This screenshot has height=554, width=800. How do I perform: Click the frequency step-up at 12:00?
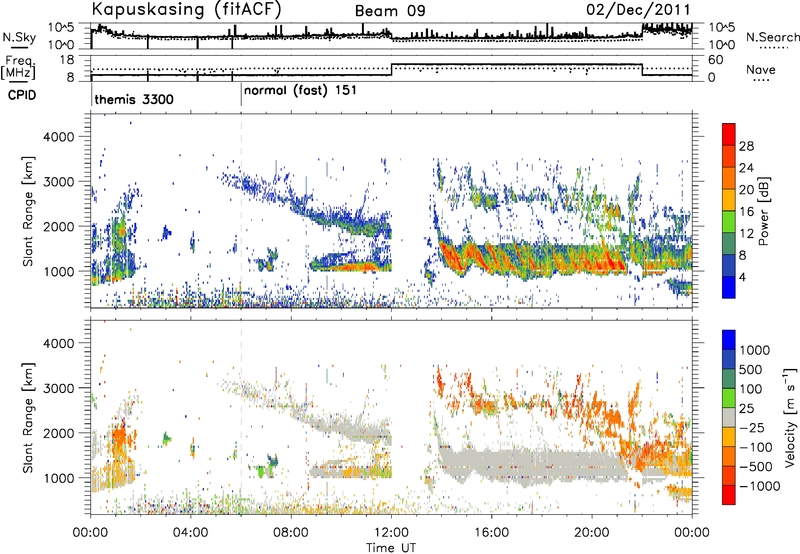point(391,70)
